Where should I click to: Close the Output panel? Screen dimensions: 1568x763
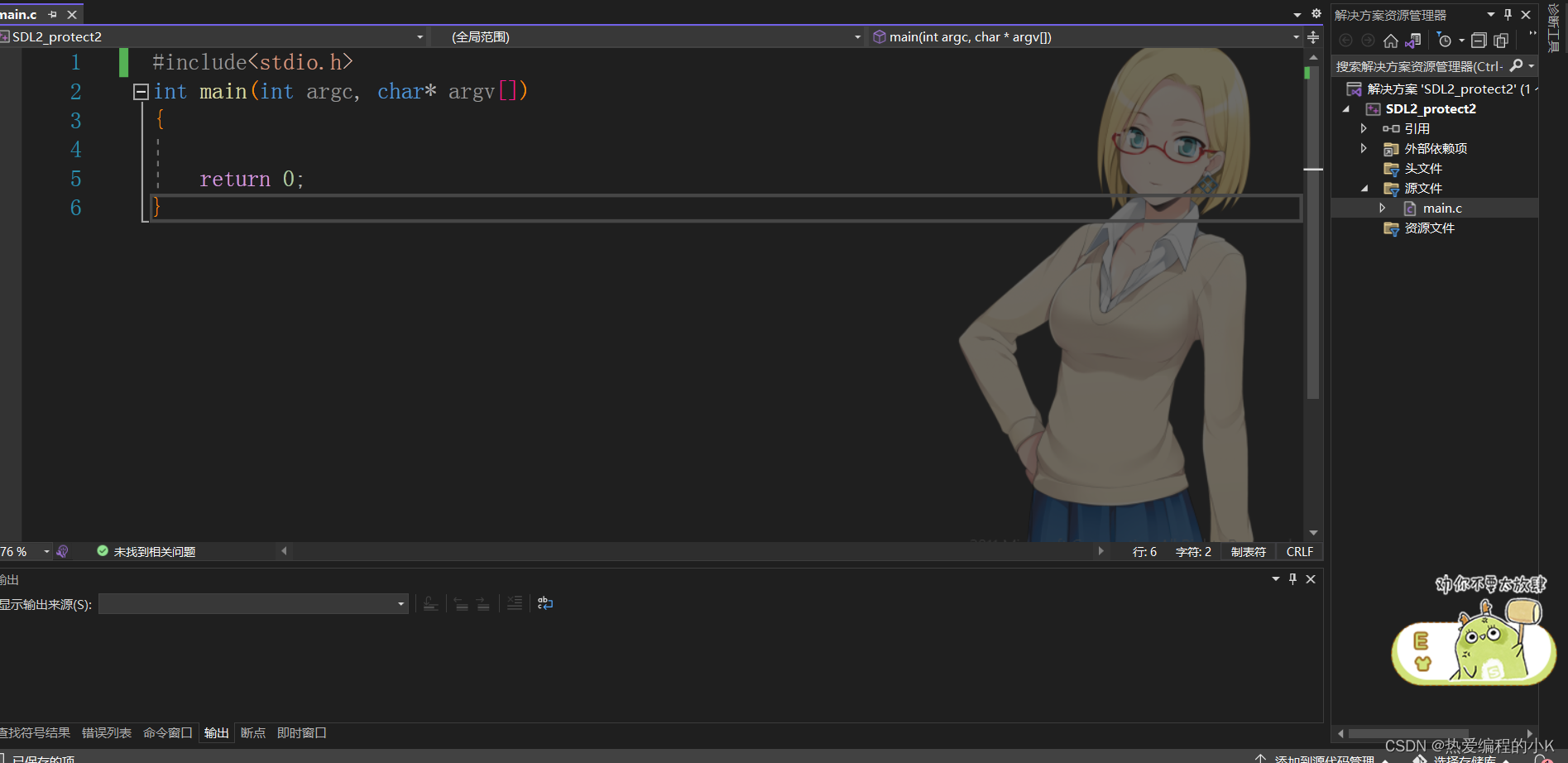[x=1311, y=579]
